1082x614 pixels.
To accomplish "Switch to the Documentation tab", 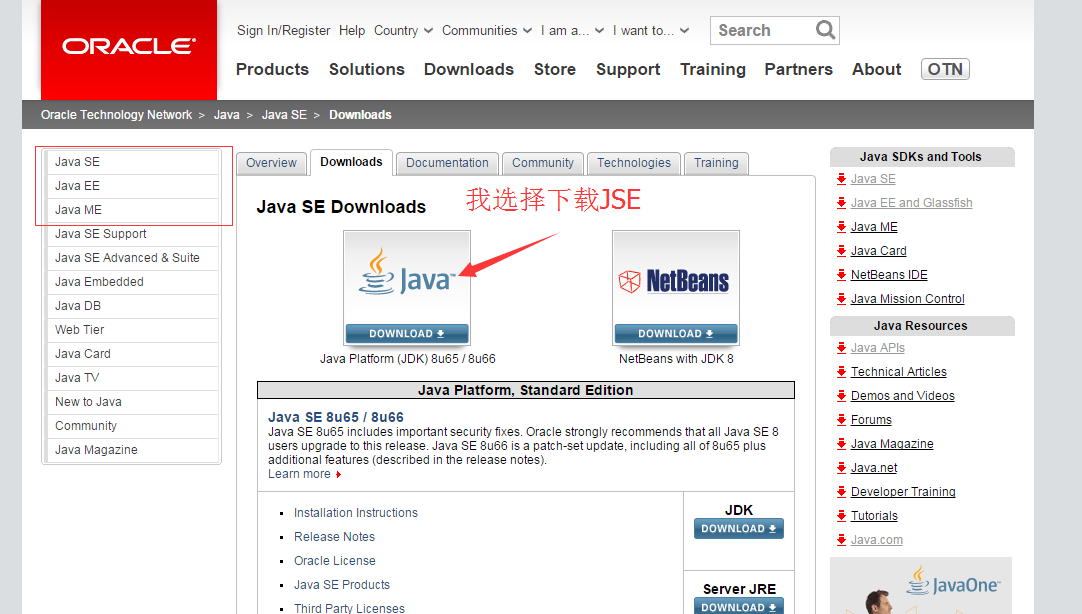I will pyautogui.click(x=447, y=163).
